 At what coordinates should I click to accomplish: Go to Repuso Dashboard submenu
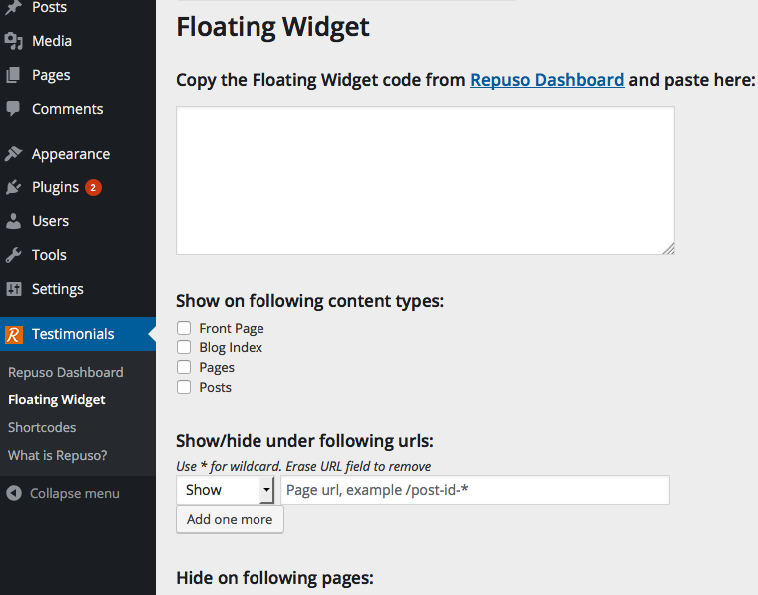point(66,372)
